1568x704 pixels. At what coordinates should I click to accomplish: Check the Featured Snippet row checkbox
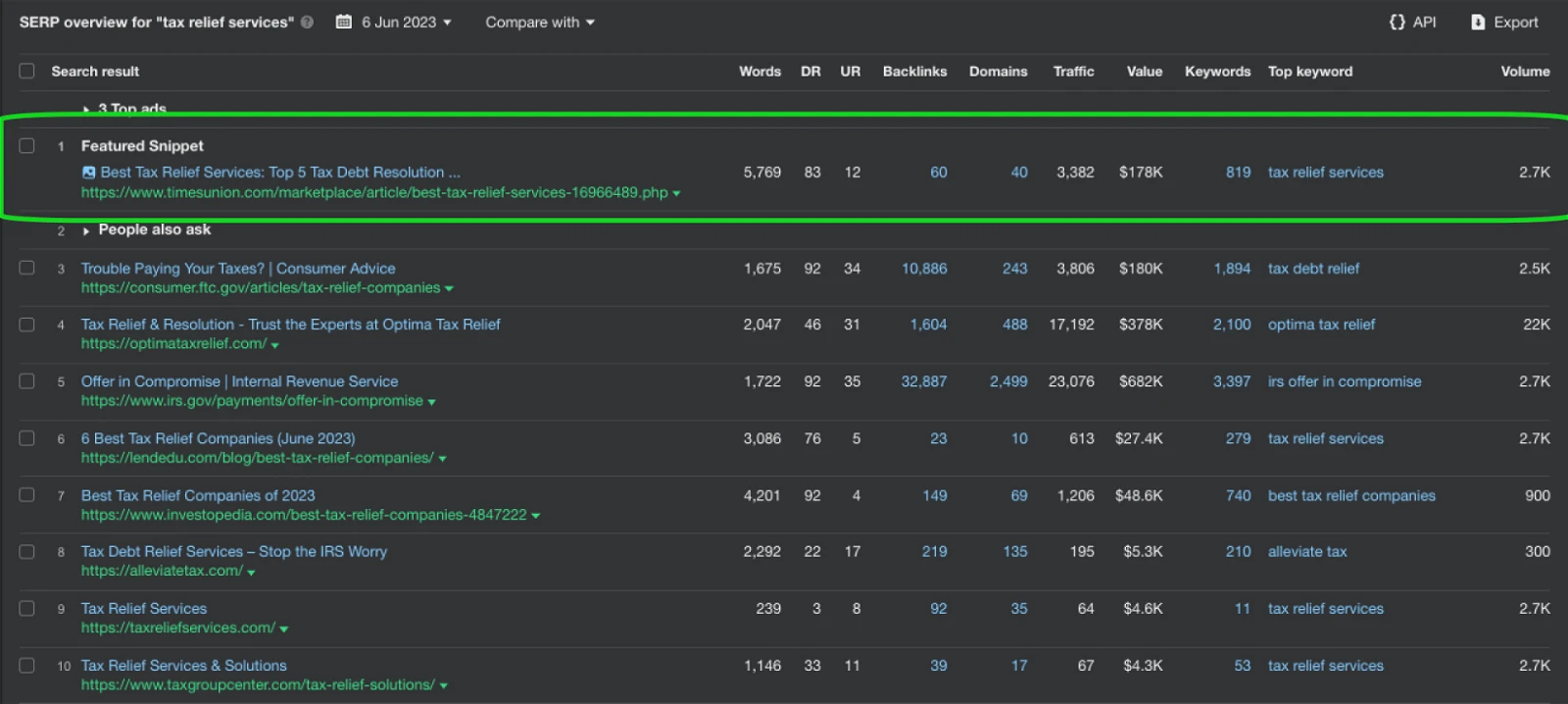(26, 145)
